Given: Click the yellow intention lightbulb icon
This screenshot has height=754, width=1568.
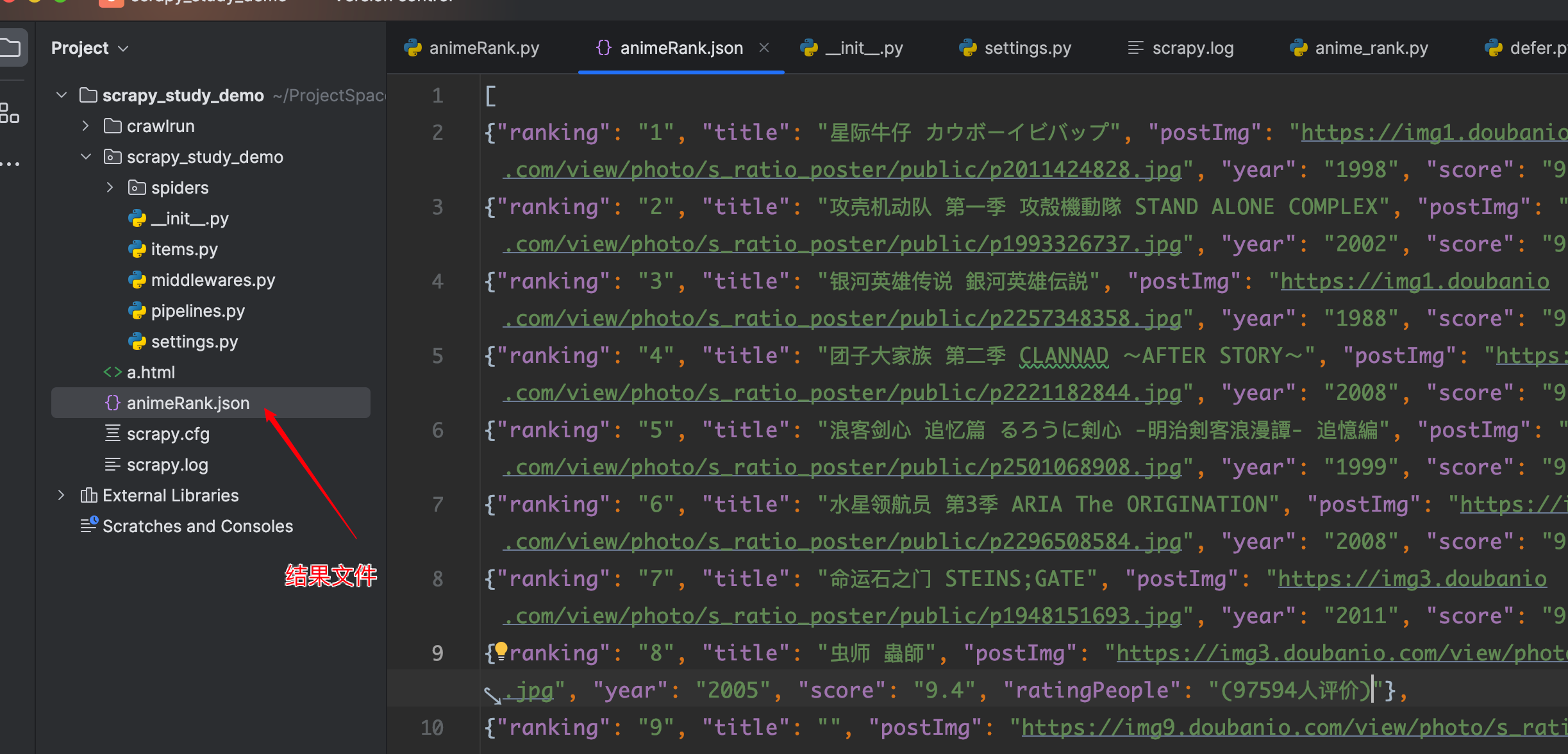Looking at the screenshot, I should click(x=501, y=650).
